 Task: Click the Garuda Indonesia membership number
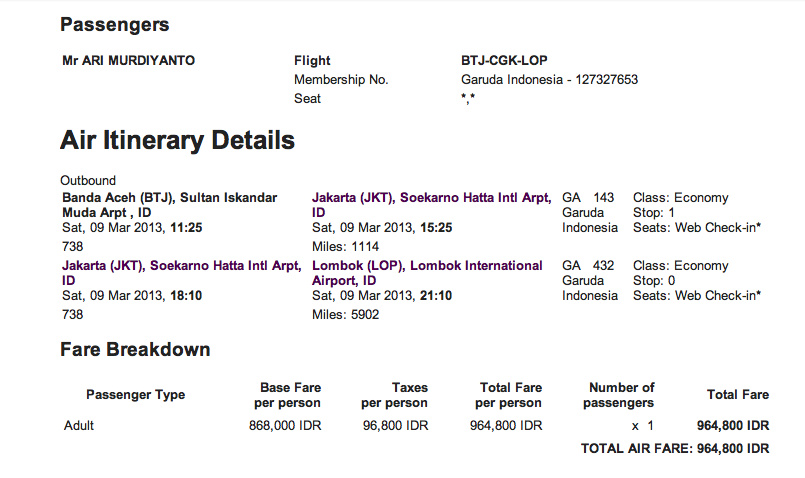point(549,80)
